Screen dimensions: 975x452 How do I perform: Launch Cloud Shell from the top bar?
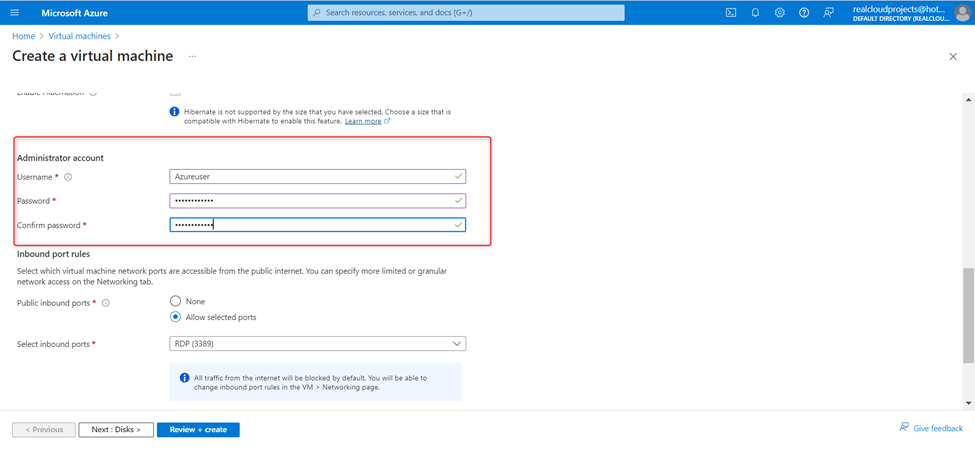pos(731,12)
